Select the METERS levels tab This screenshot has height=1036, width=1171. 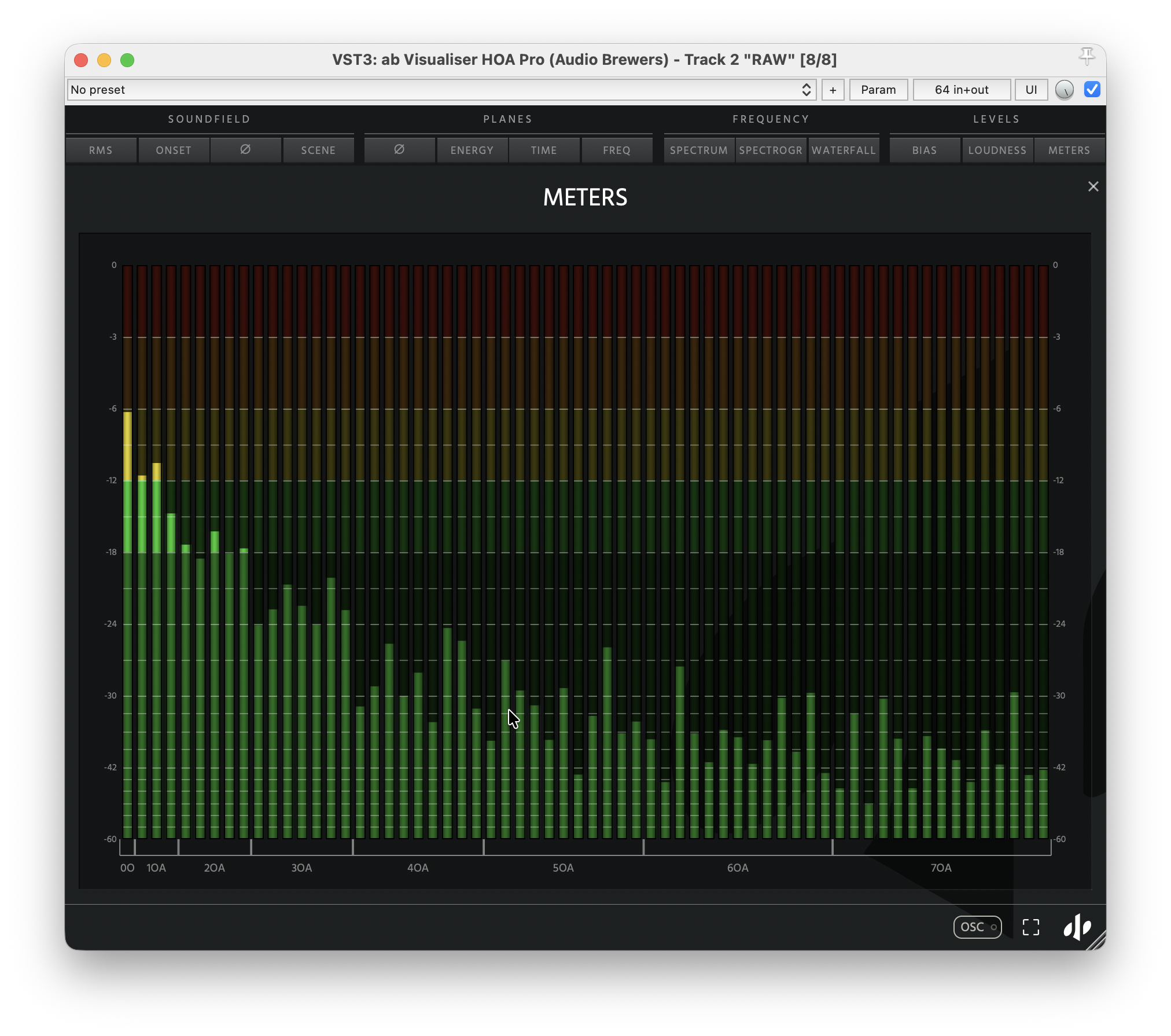pyautogui.click(x=1069, y=150)
